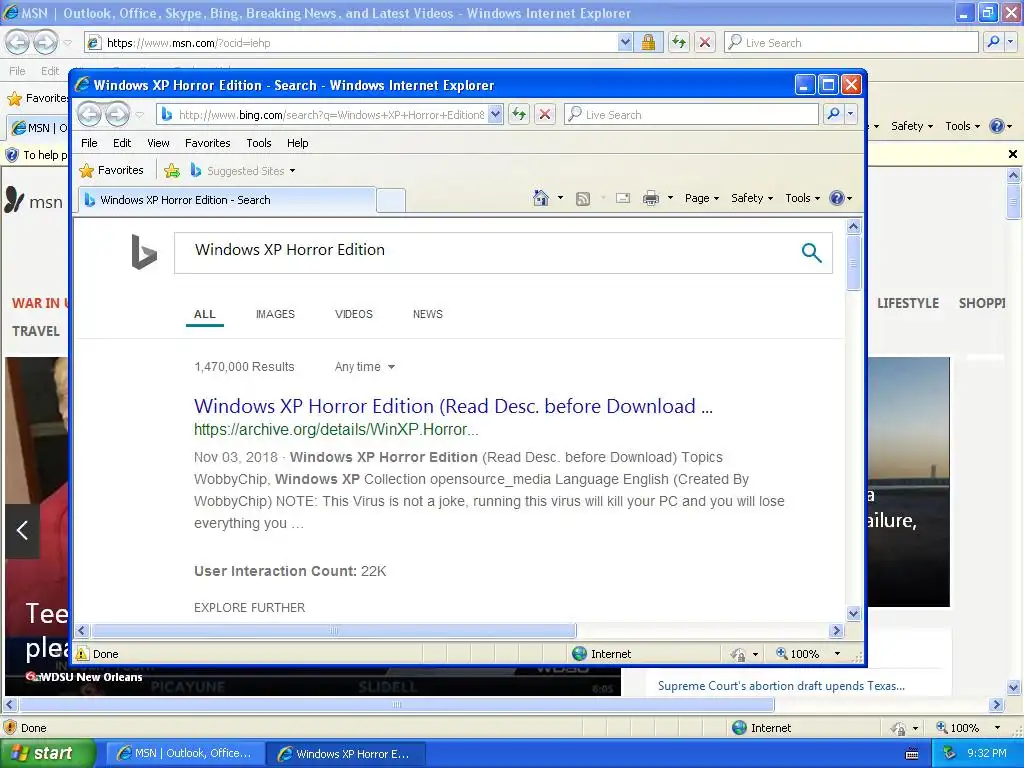
Task: Open Edit menu in Bing window
Action: [122, 143]
